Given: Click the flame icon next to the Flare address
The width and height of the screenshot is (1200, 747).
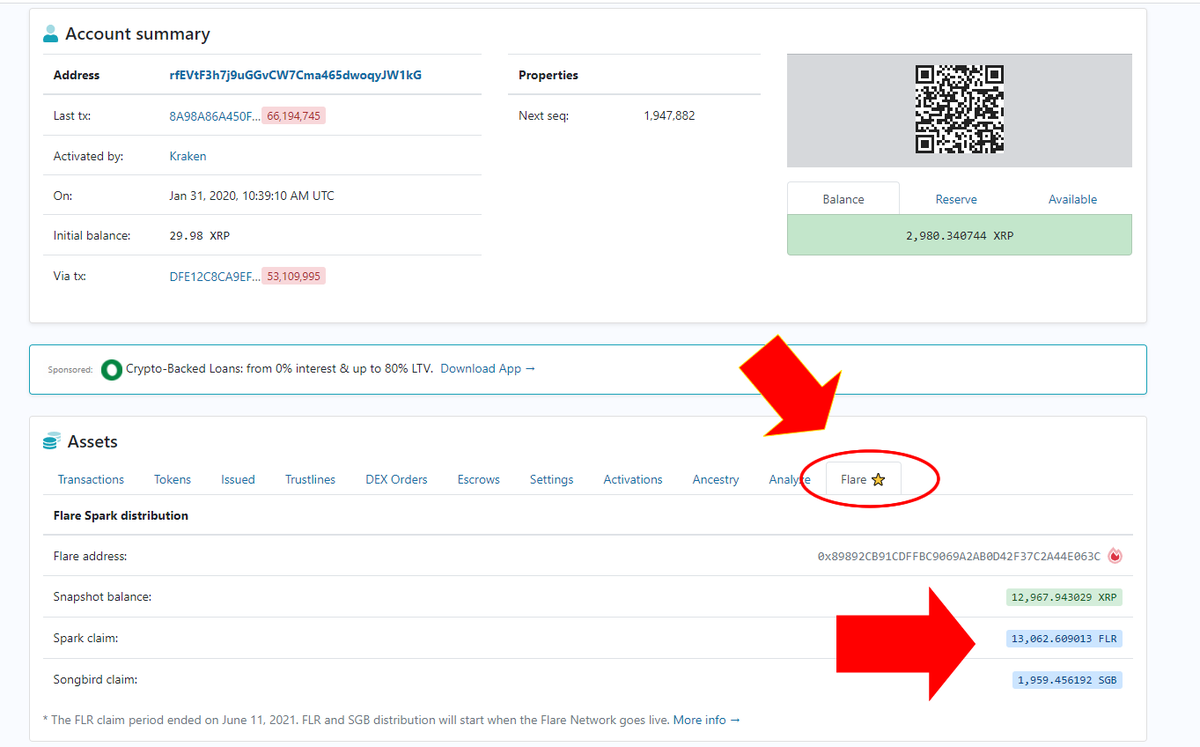Looking at the screenshot, I should 1115,556.
